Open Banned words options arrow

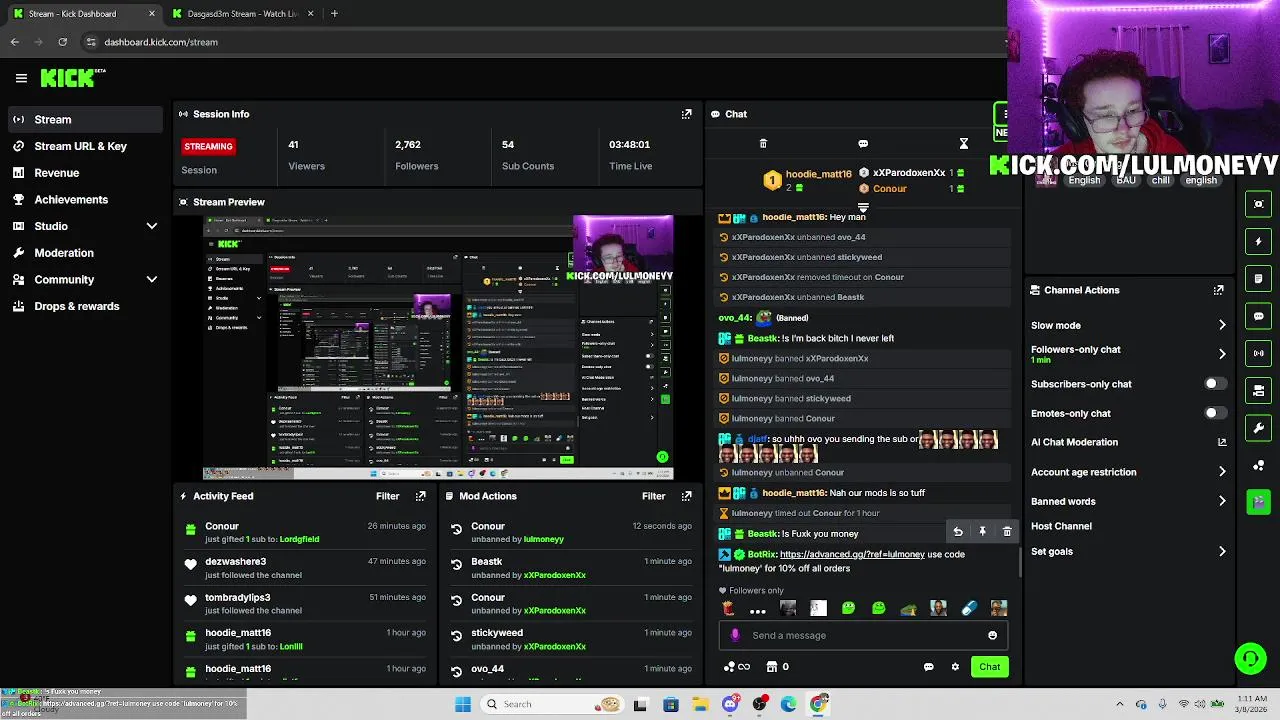1221,501
